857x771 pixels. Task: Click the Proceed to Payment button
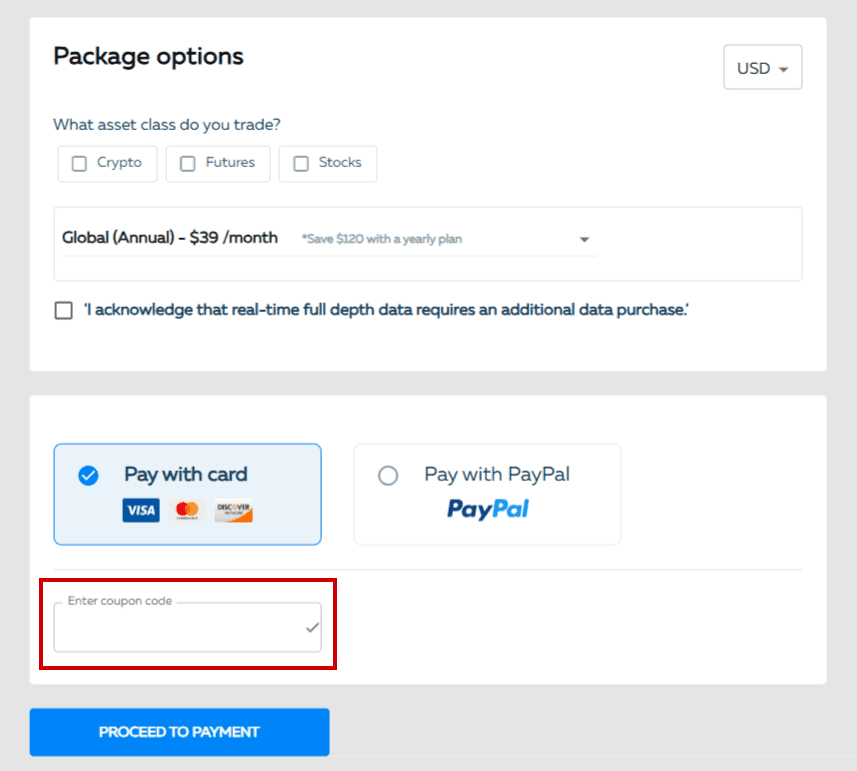[x=179, y=732]
